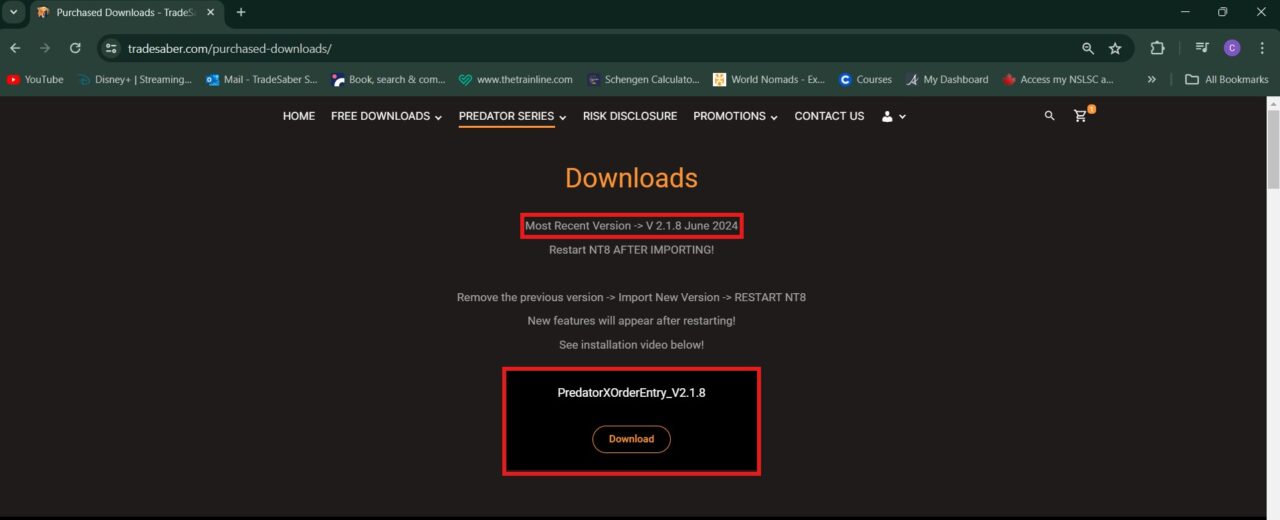Click the address bar URL field
This screenshot has width=1280, height=520.
[600, 48]
